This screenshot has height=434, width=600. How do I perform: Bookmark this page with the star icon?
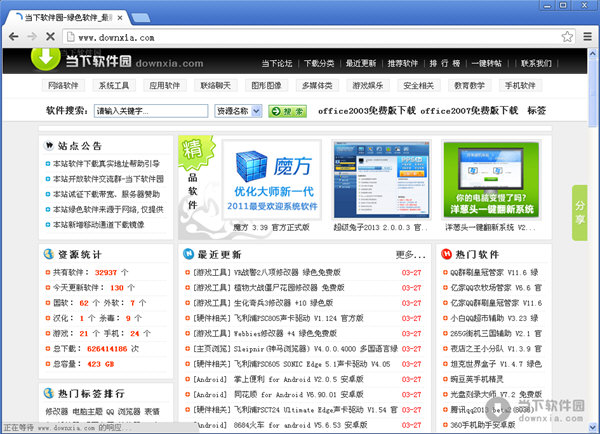(x=567, y=36)
